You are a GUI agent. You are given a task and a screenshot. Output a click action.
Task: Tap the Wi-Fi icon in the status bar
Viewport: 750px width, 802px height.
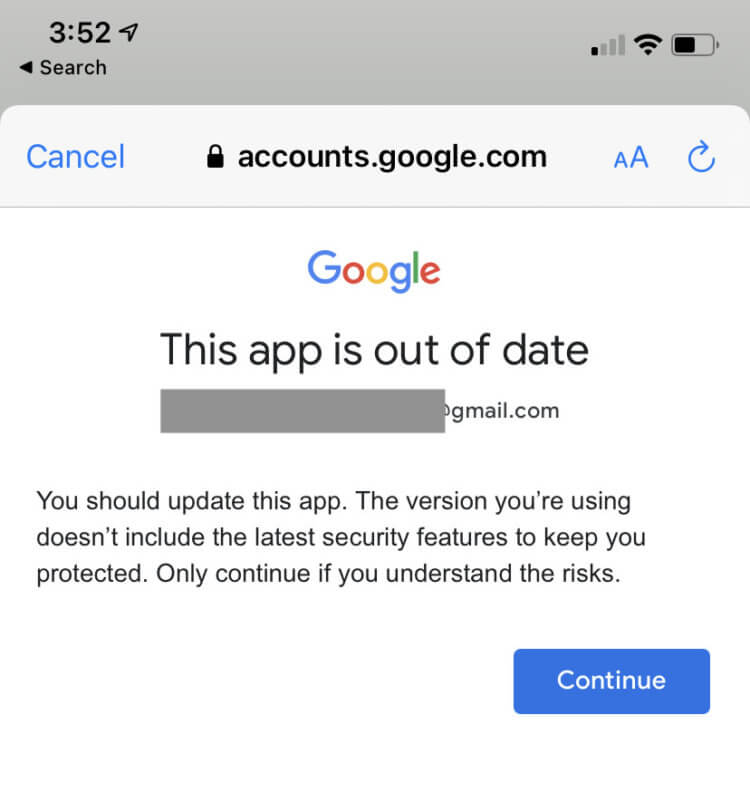pyautogui.click(x=648, y=44)
